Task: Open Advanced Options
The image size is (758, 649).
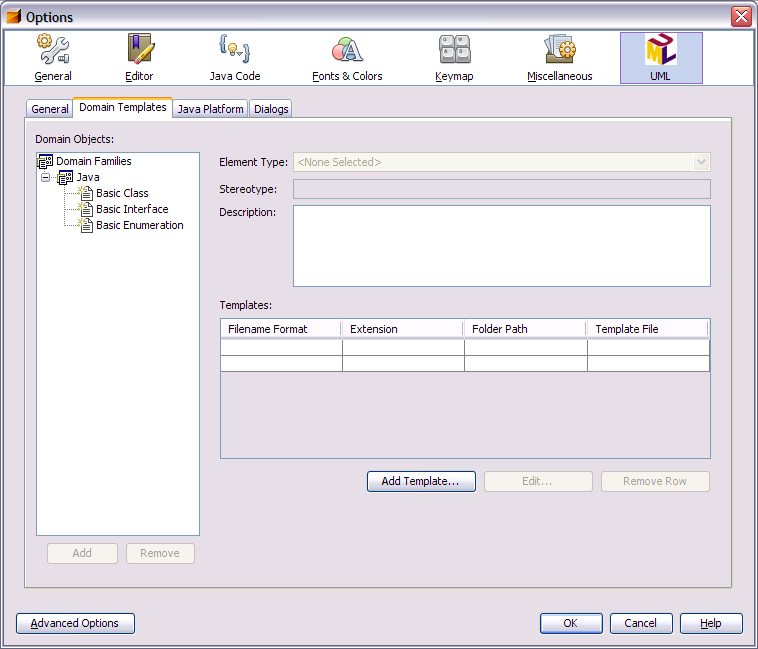Action: point(75,623)
